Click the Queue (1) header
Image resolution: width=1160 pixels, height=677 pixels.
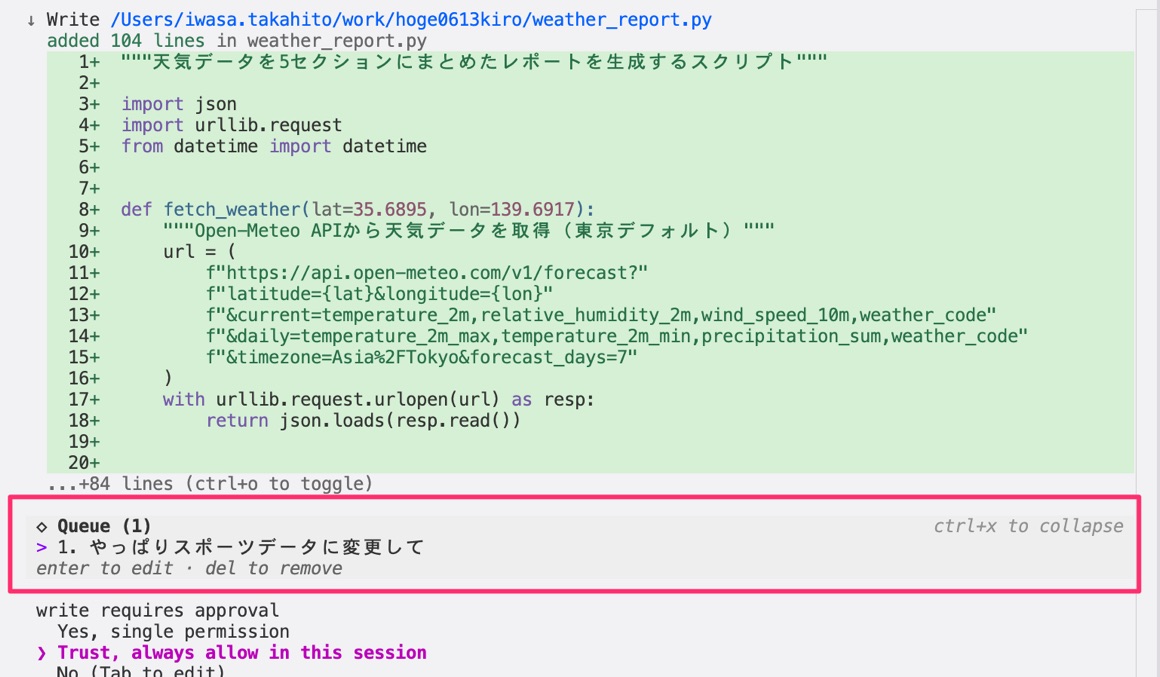tap(104, 526)
